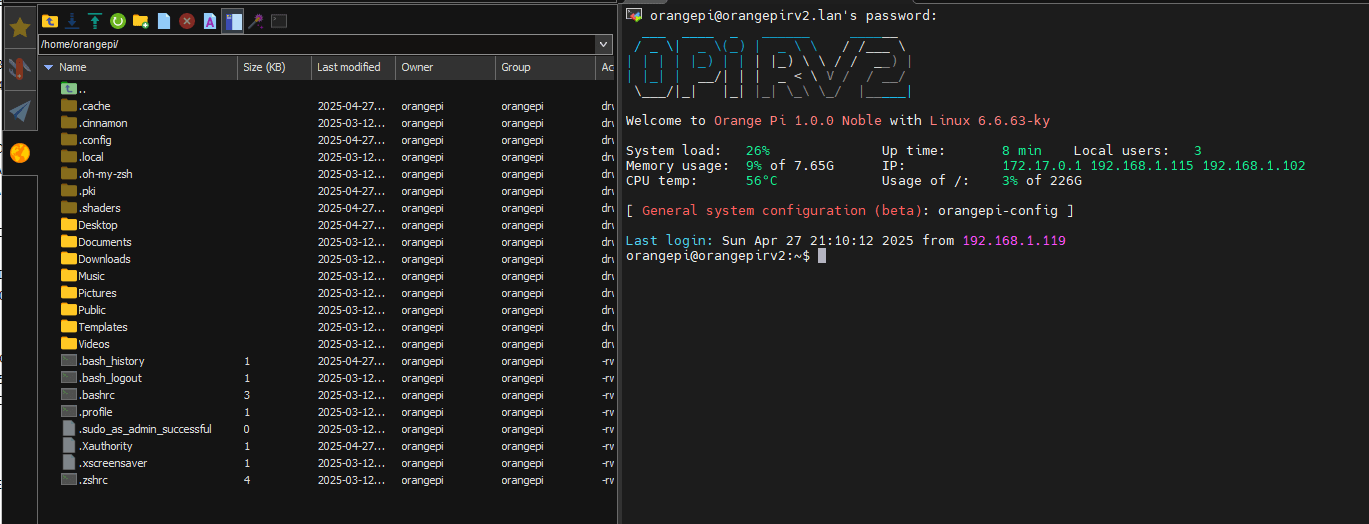
Task: Create a new file with toolbar icon
Action: pos(164,20)
